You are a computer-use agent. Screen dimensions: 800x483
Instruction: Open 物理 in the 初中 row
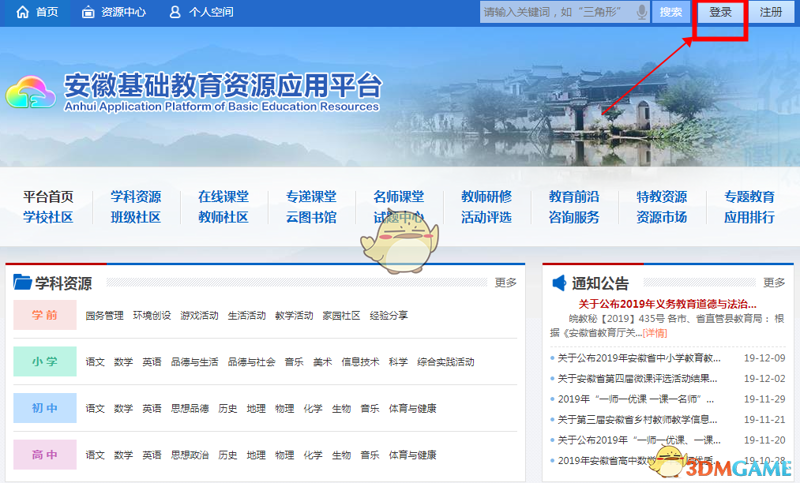284,409
